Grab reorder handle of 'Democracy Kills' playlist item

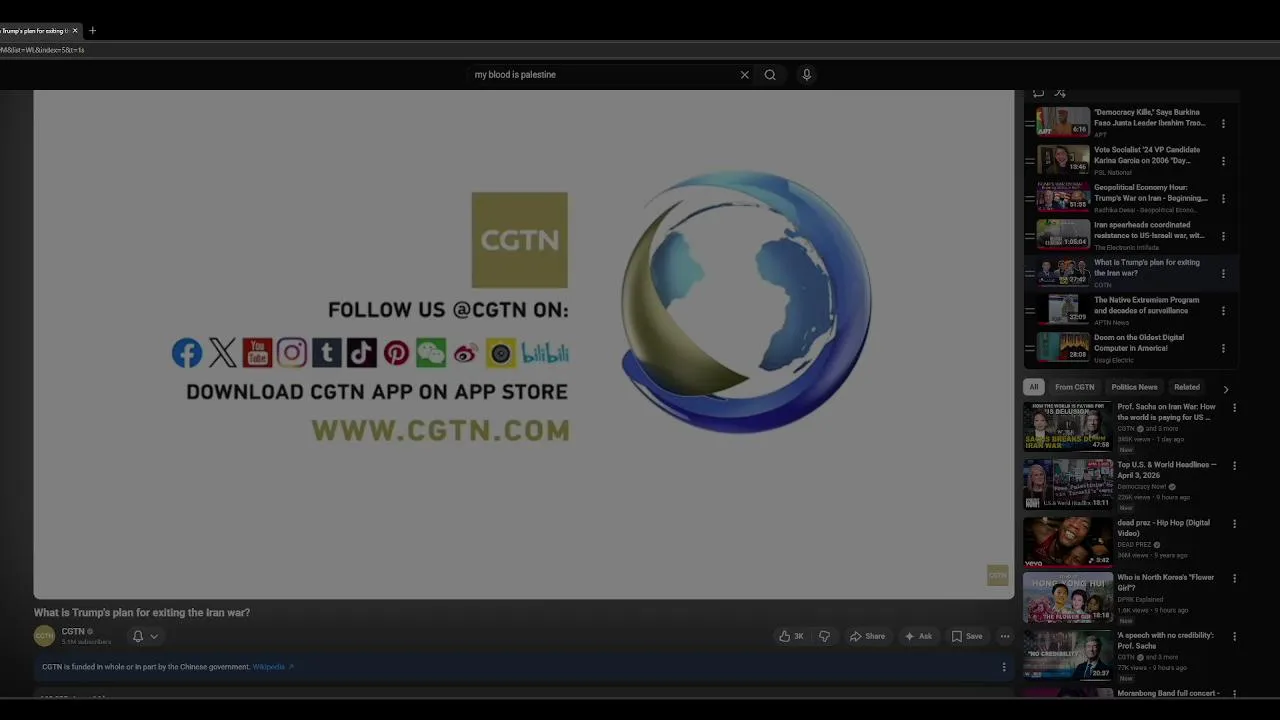point(1029,124)
